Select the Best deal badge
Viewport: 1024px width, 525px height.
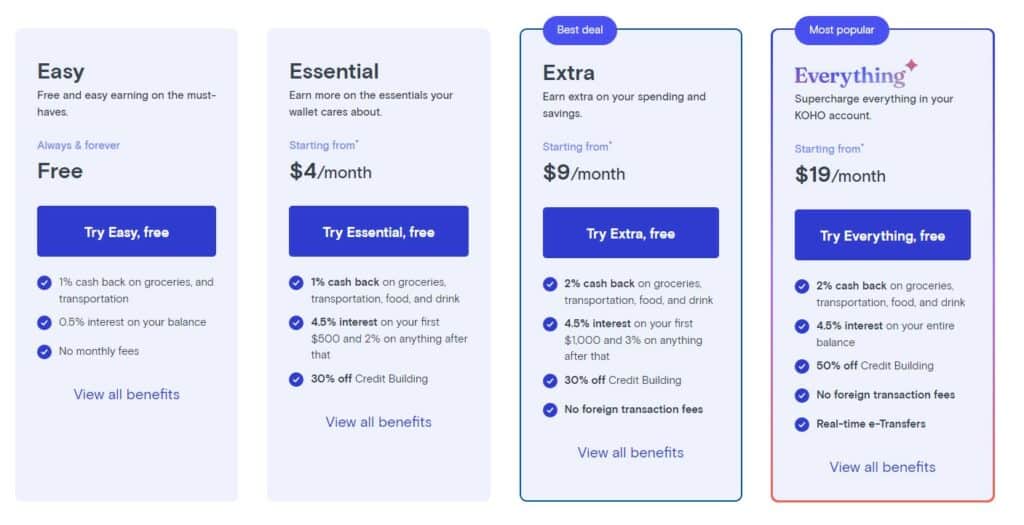[x=579, y=30]
